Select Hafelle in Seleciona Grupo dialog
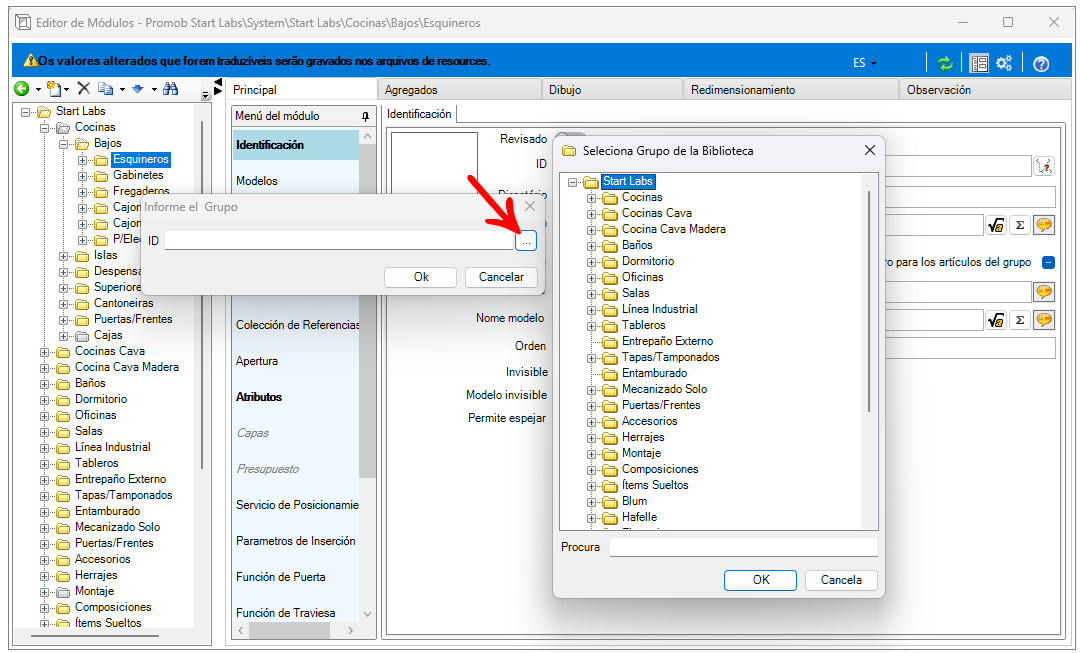 pos(639,517)
